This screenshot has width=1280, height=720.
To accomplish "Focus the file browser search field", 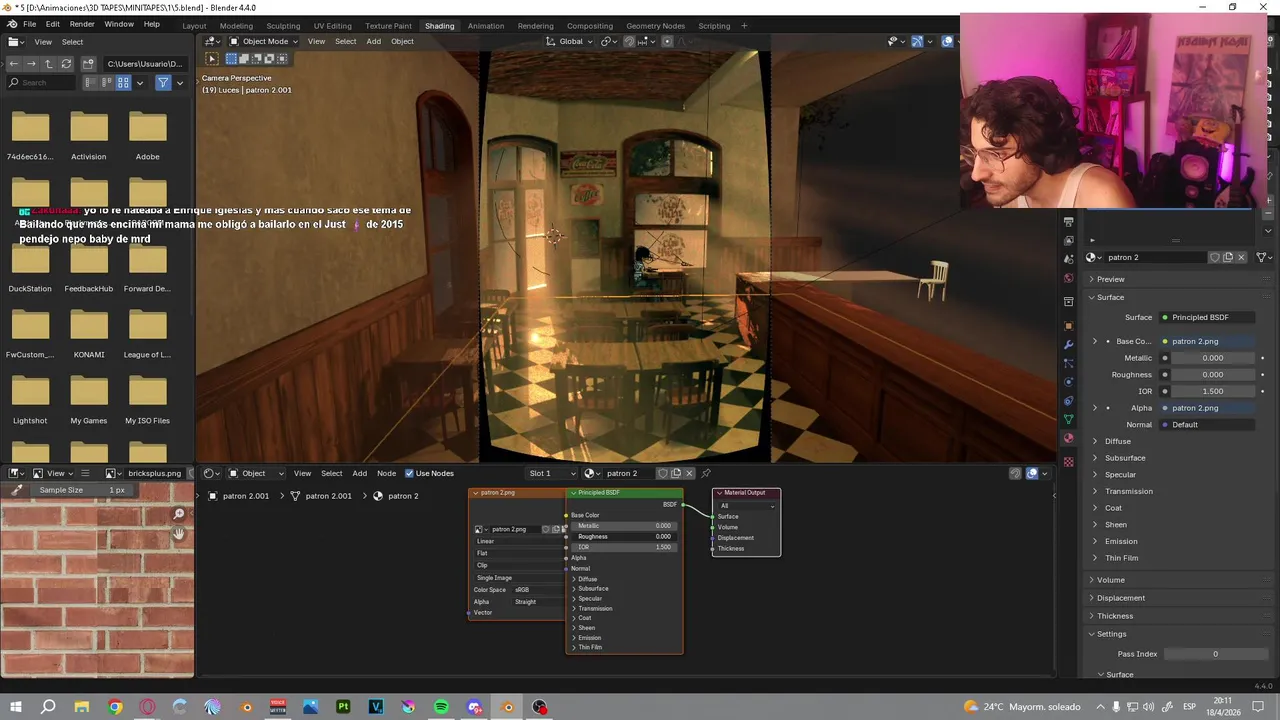I will point(40,82).
